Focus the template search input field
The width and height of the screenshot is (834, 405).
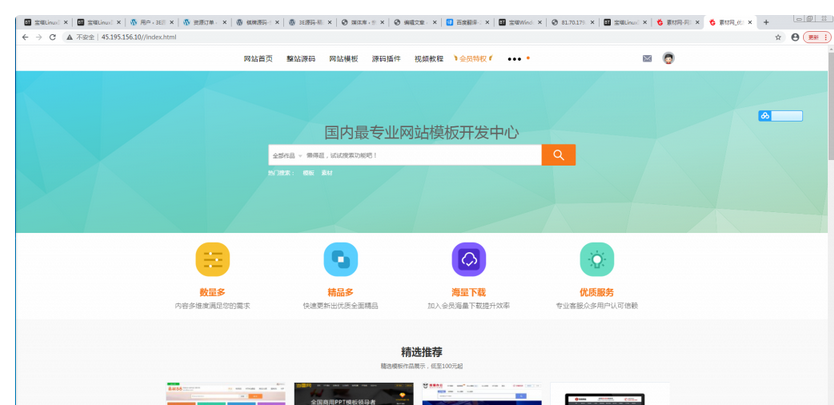click(420, 156)
